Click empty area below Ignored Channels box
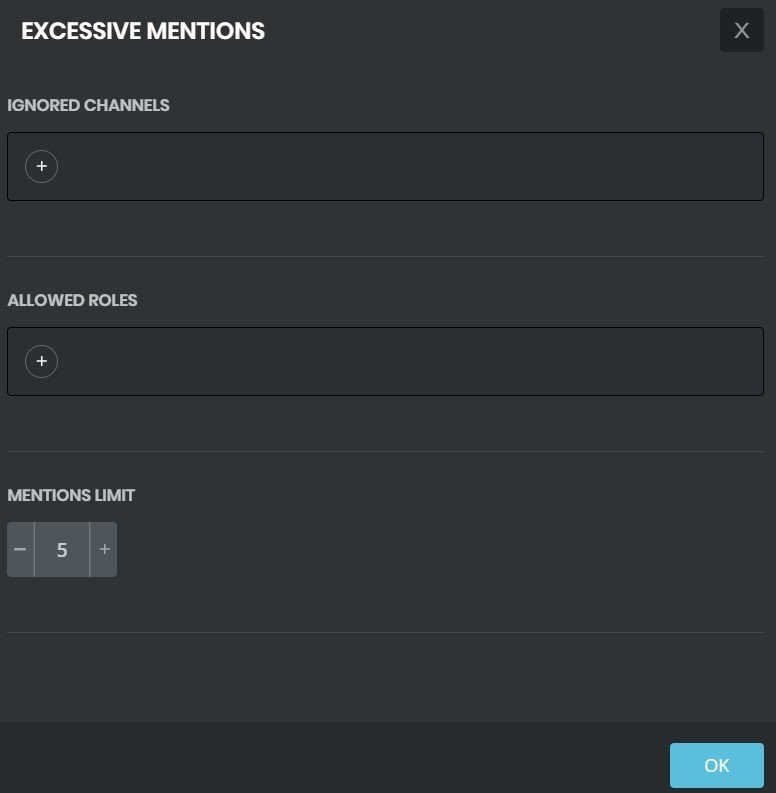This screenshot has height=793, width=776. (x=385, y=228)
